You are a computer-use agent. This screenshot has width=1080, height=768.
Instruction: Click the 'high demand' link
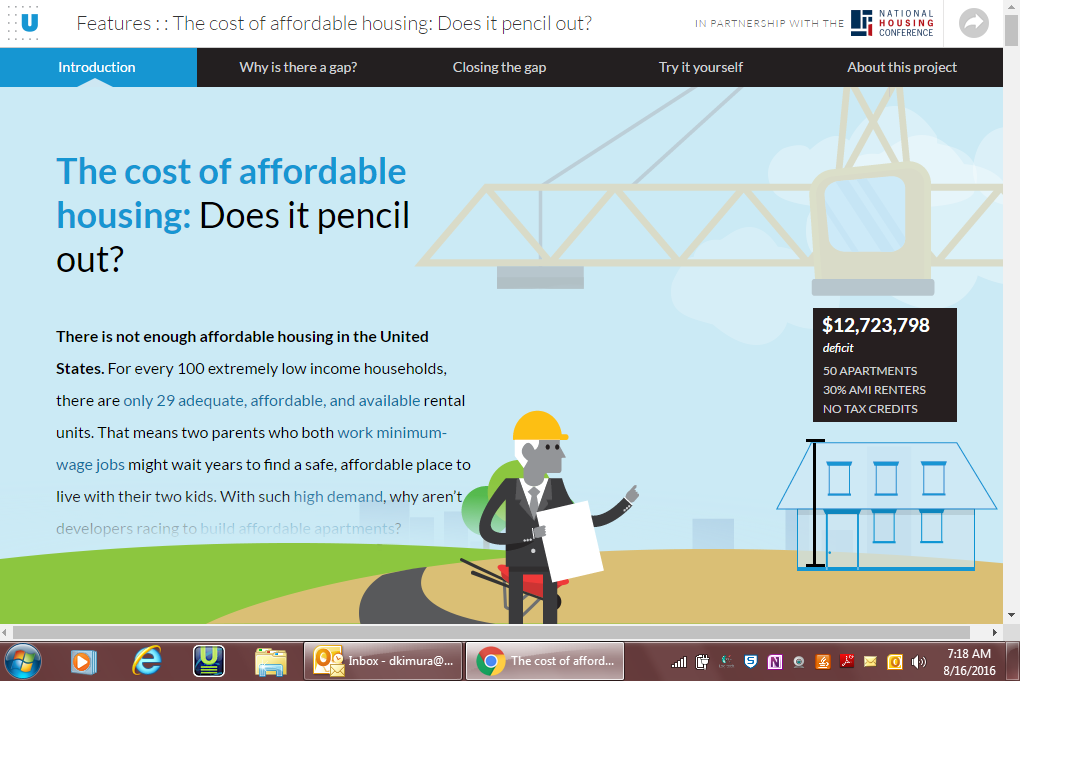pos(340,496)
